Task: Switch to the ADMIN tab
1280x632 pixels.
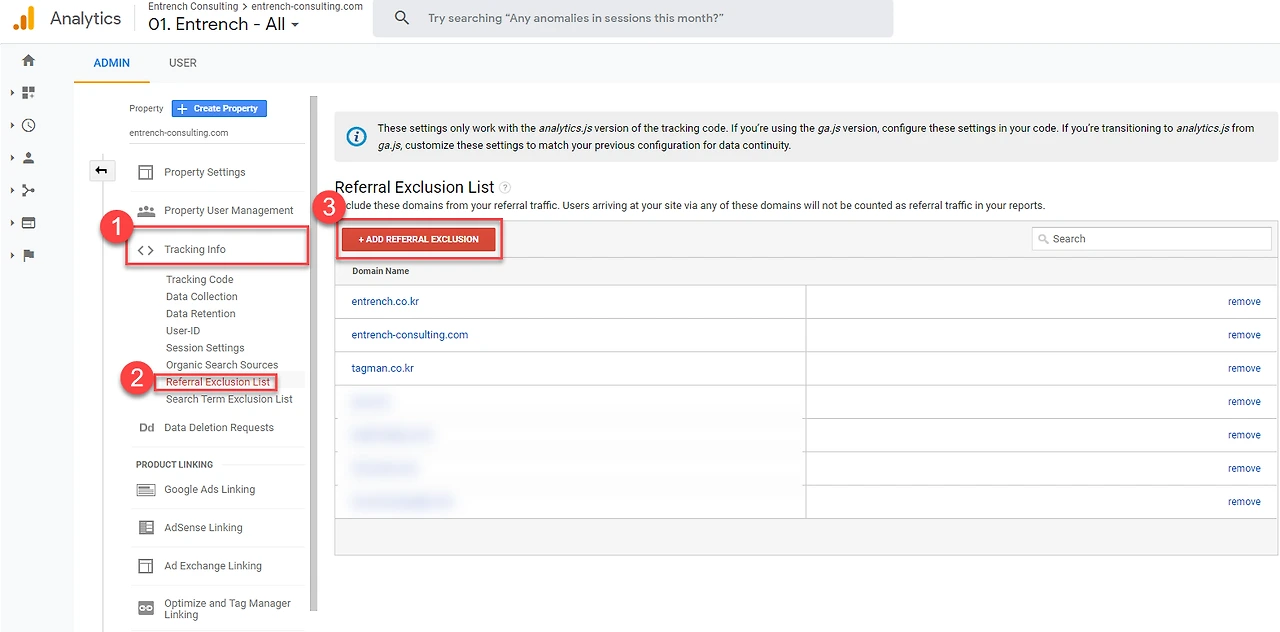Action: click(112, 63)
